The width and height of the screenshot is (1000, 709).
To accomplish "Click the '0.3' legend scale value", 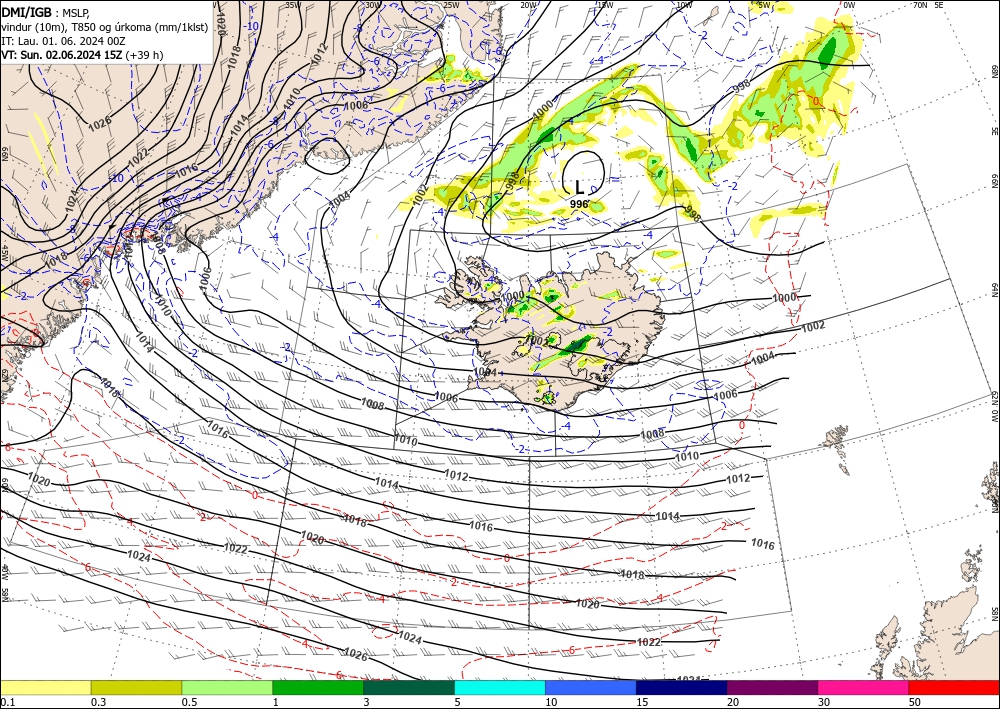I will click(99, 702).
